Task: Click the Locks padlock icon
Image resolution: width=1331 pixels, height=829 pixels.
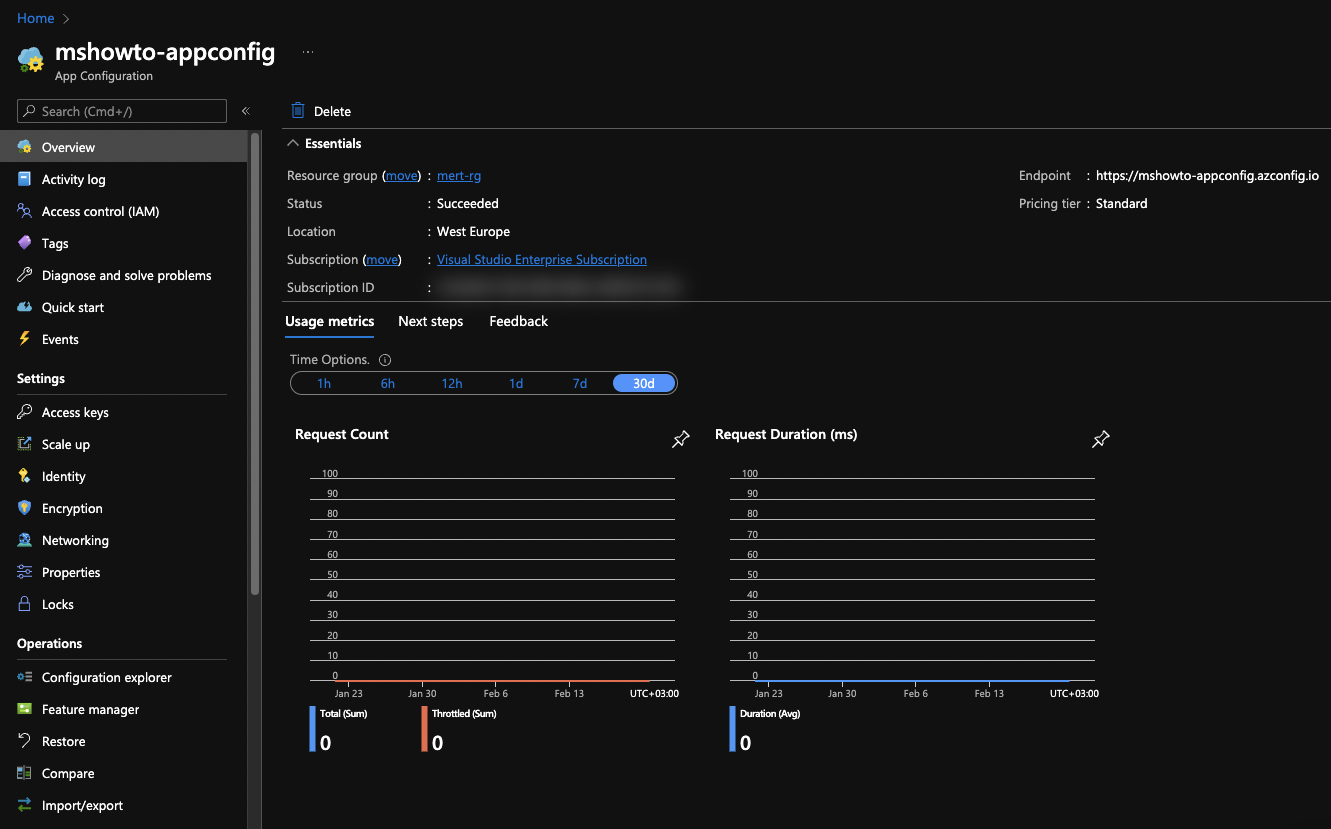Action: point(25,604)
